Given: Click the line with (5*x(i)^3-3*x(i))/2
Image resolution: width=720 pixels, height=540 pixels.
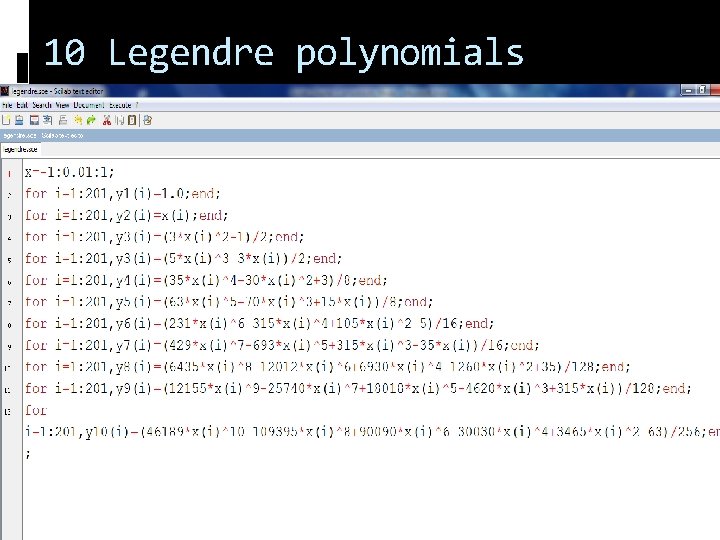Looking at the screenshot, I should [183, 259].
